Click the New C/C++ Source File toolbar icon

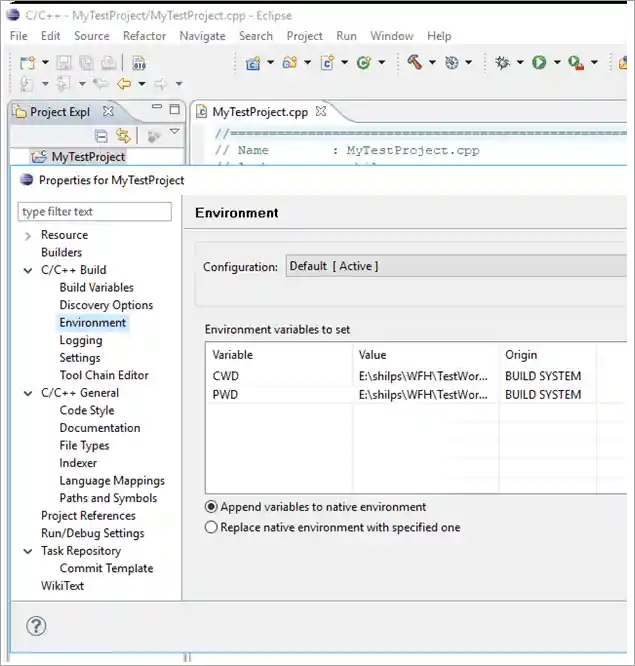(x=327, y=63)
